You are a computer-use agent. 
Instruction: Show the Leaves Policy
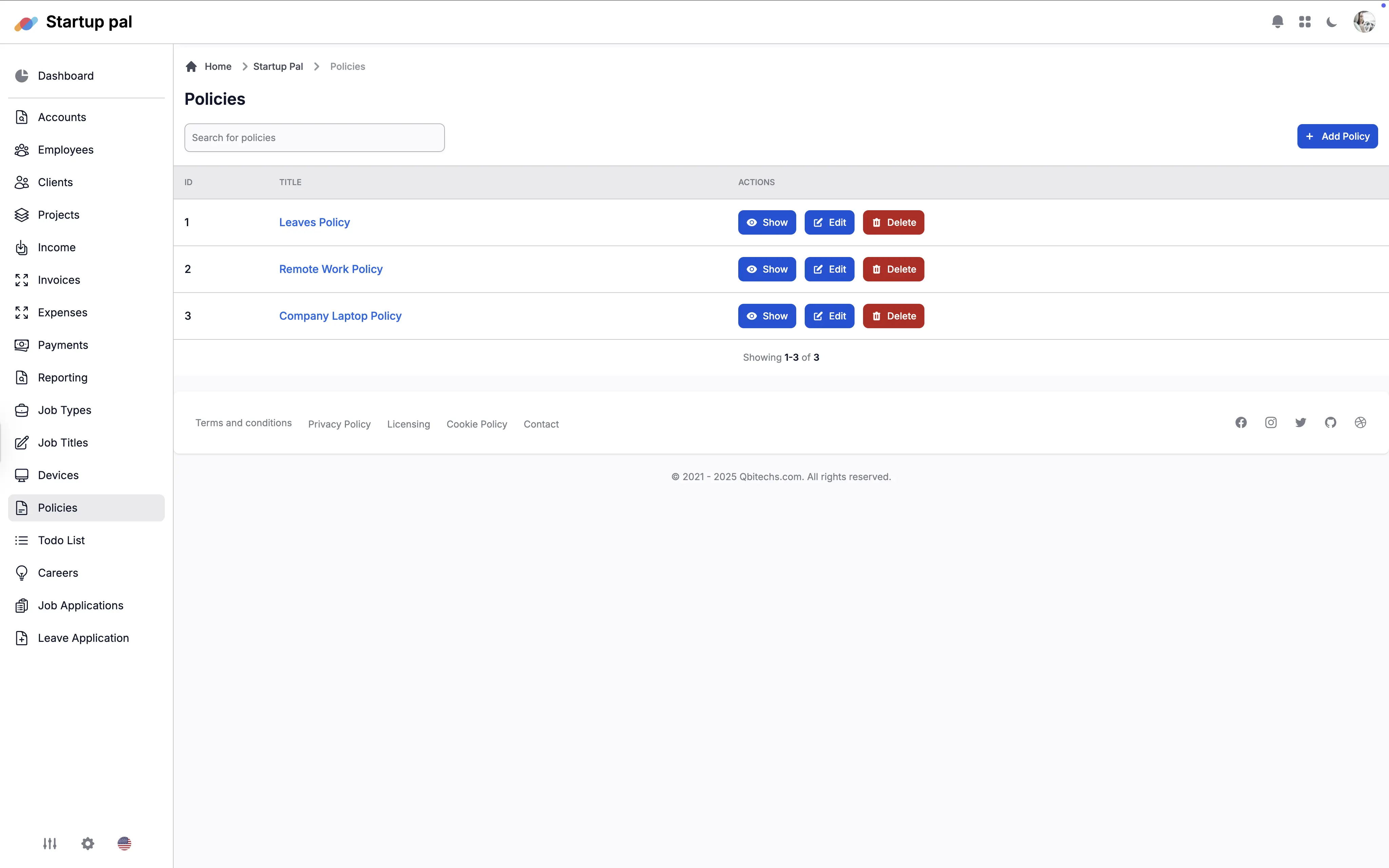coord(767,223)
